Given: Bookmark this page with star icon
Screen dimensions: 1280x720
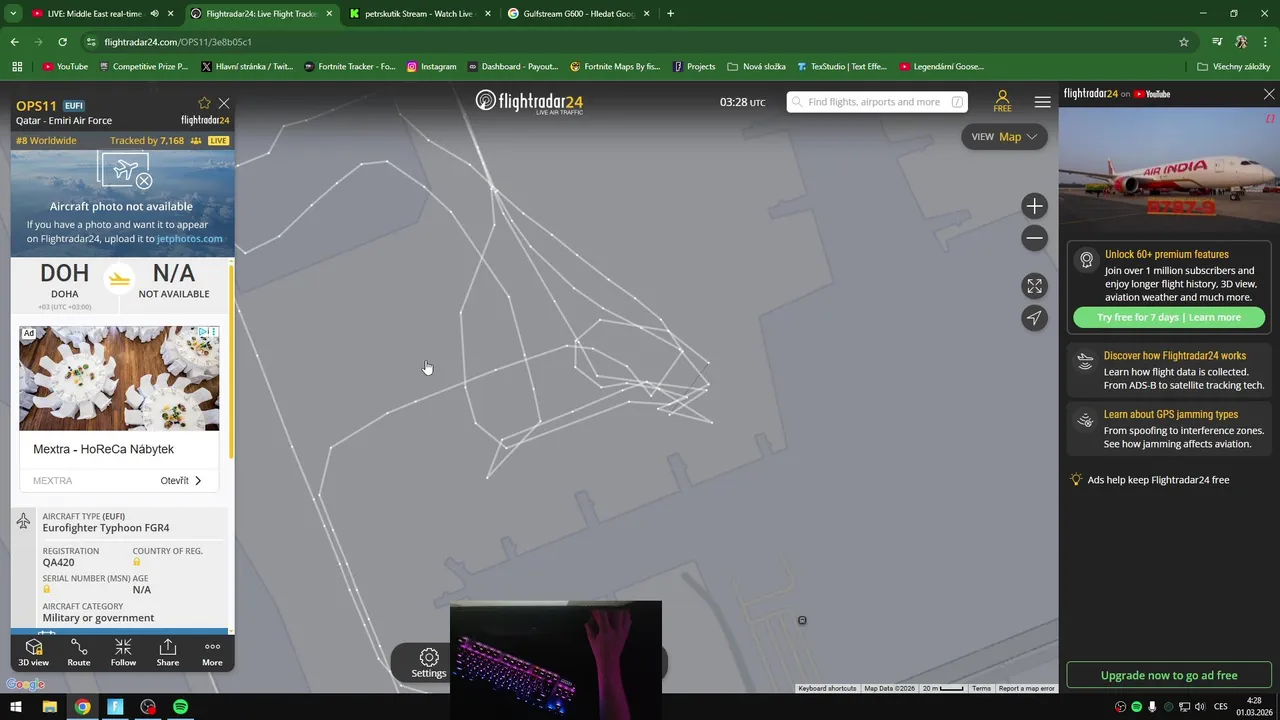Looking at the screenshot, I should 1184,42.
